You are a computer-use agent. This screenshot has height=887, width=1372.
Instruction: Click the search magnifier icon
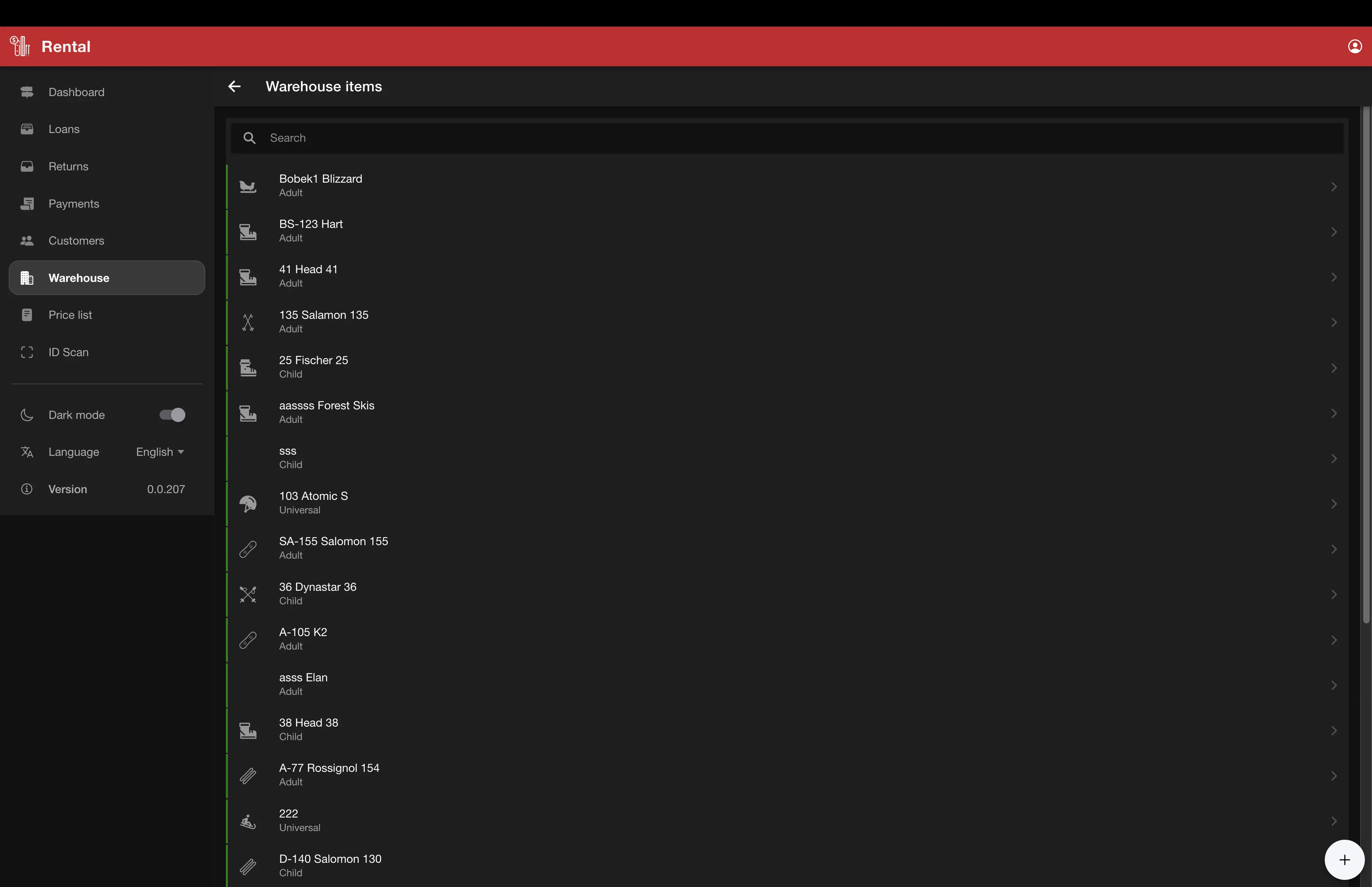249,138
